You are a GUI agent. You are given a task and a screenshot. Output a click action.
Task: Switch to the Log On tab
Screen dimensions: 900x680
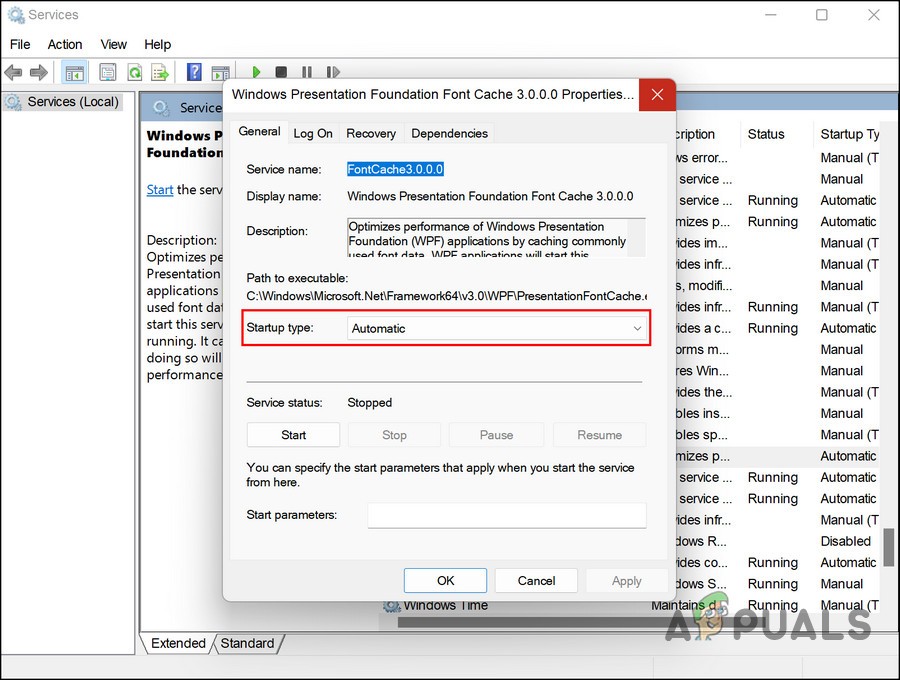pos(313,134)
